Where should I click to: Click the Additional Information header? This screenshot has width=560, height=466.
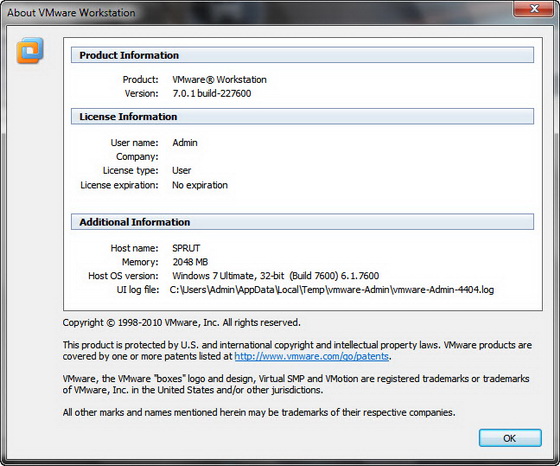click(302, 222)
